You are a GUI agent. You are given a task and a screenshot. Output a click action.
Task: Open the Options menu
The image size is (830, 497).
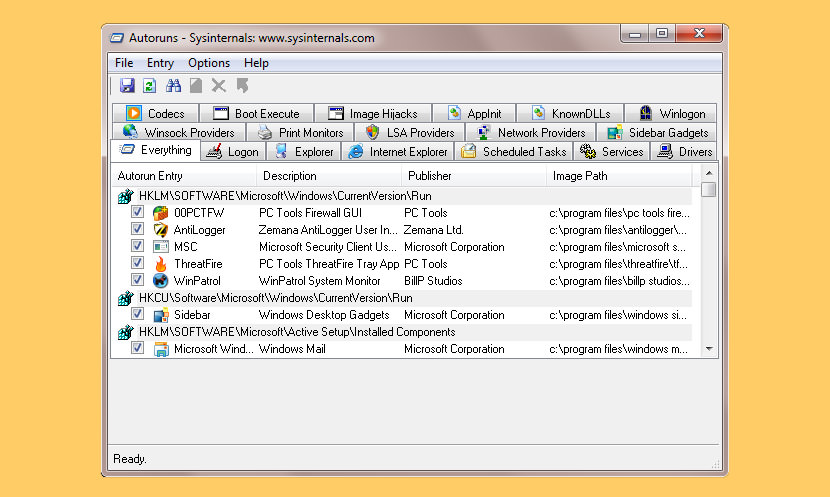[209, 63]
